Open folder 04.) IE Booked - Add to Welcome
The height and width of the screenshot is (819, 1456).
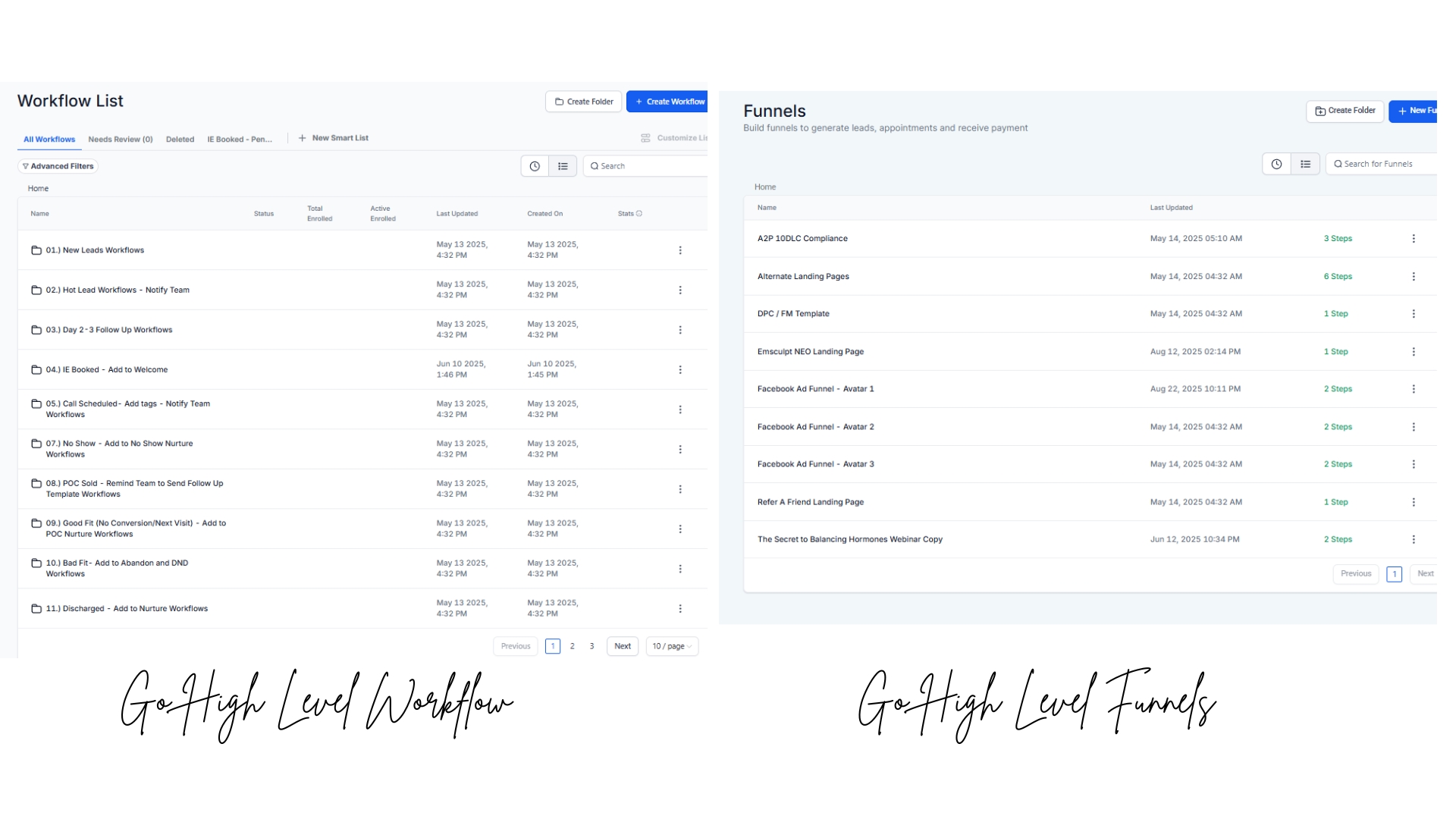click(106, 370)
